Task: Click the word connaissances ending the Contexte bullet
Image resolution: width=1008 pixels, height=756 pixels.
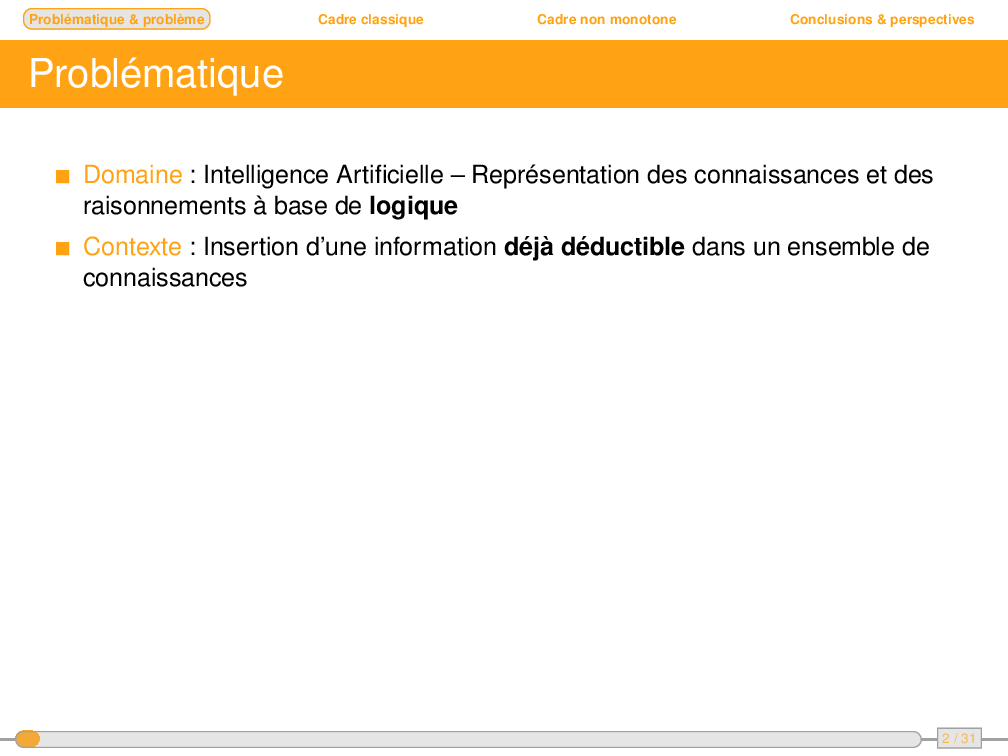Action: 165,278
